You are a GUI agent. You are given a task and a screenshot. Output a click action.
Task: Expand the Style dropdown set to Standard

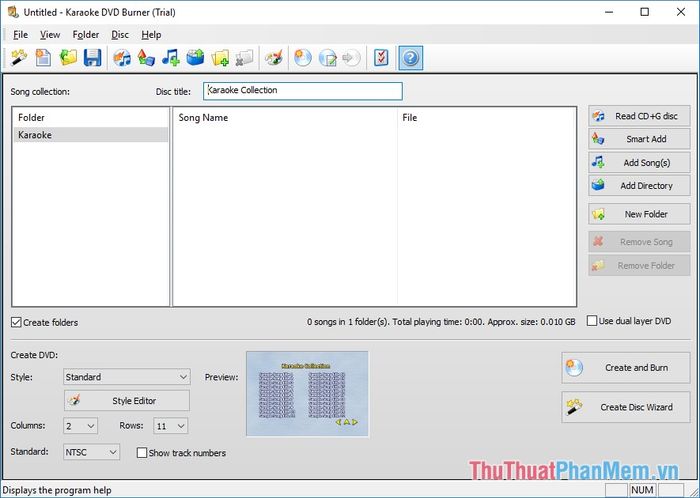point(126,377)
